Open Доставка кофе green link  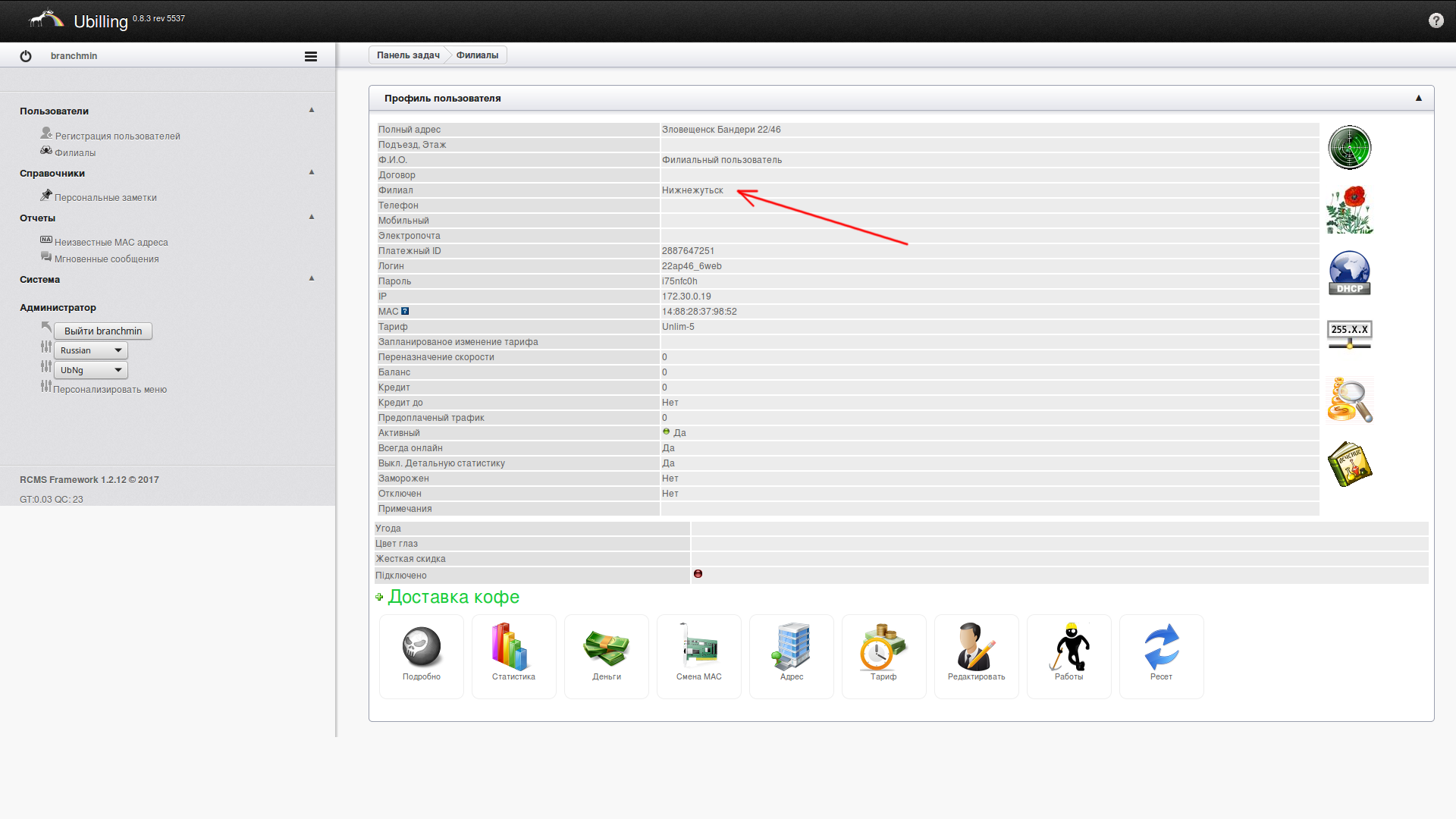[453, 598]
